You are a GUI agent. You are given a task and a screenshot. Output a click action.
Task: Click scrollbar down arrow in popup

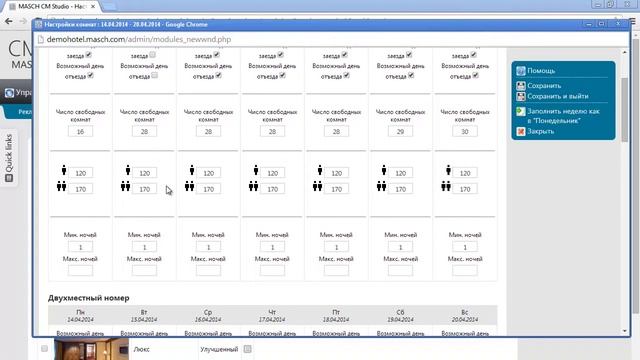click(624, 331)
